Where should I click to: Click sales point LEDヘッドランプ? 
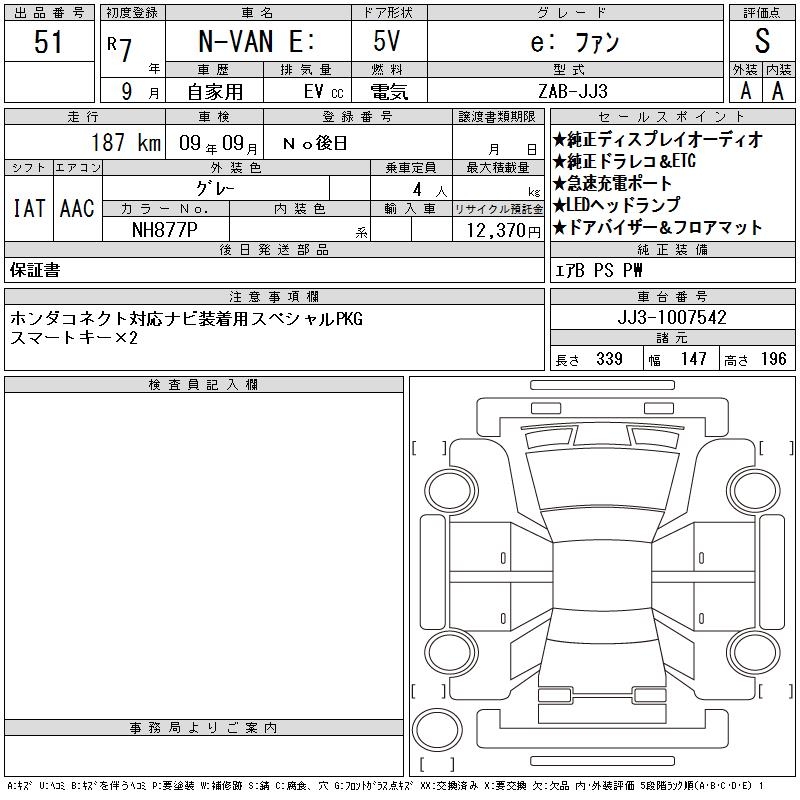[x=617, y=205]
